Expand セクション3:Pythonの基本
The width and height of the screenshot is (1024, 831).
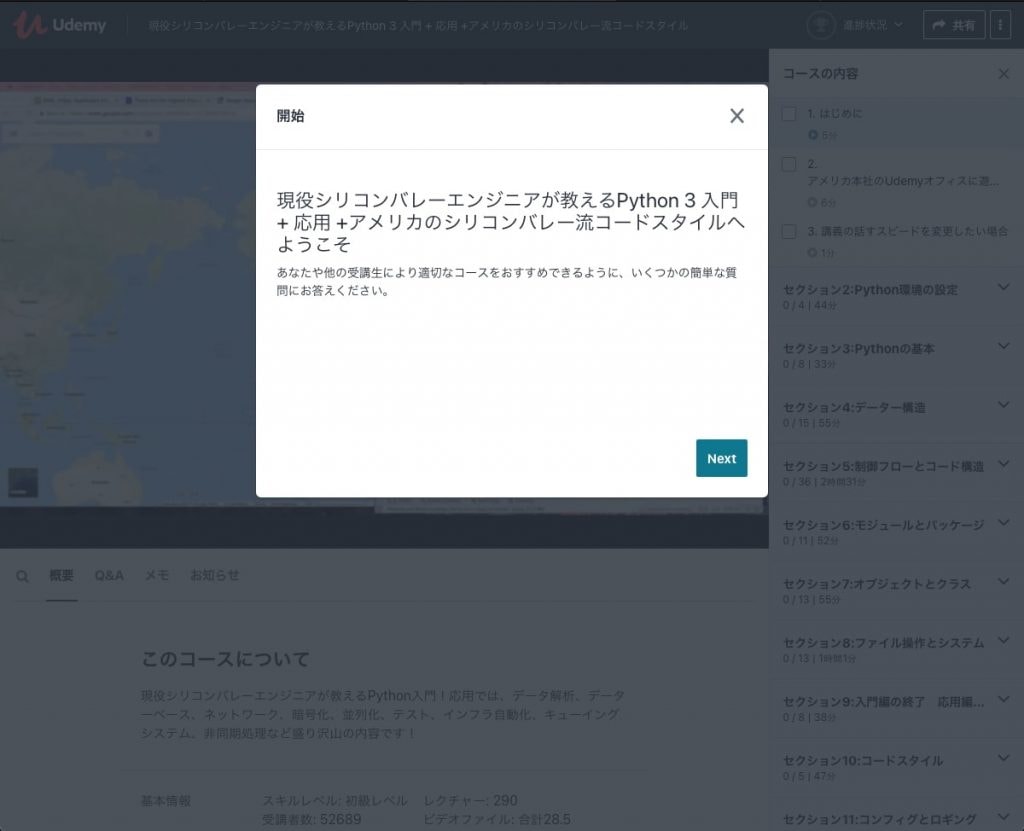click(x=1004, y=347)
